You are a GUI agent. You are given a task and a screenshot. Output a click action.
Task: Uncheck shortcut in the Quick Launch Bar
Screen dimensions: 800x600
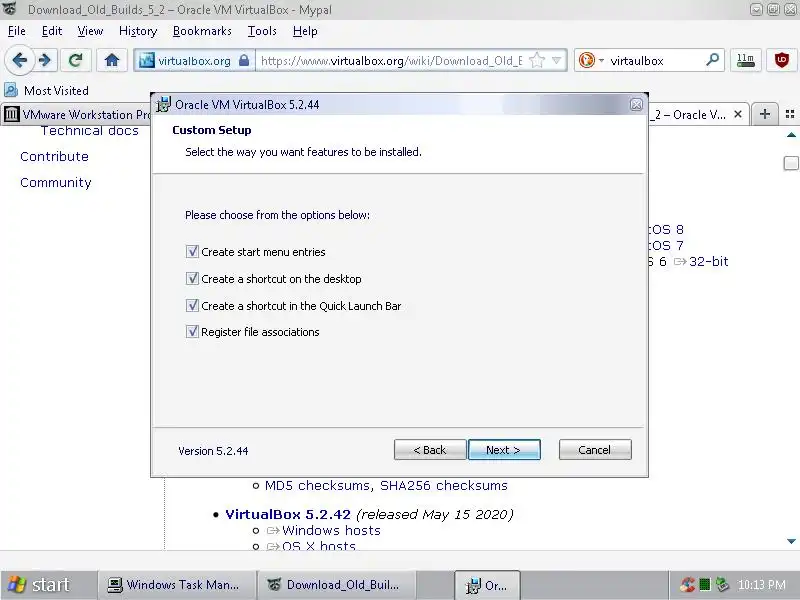(x=192, y=306)
